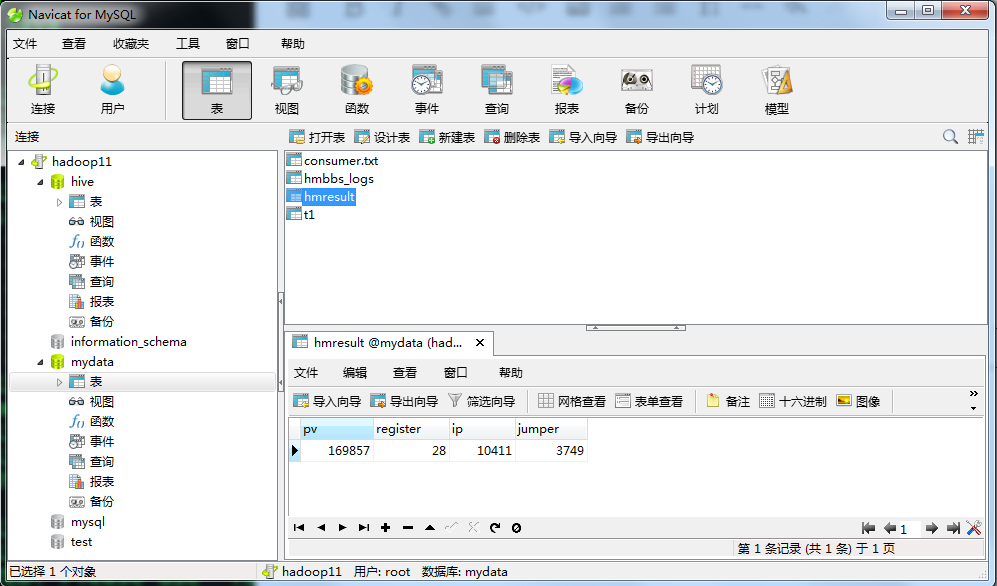997x586 pixels.
Task: Open the 视图 (Views) object panel
Action: pos(286,88)
